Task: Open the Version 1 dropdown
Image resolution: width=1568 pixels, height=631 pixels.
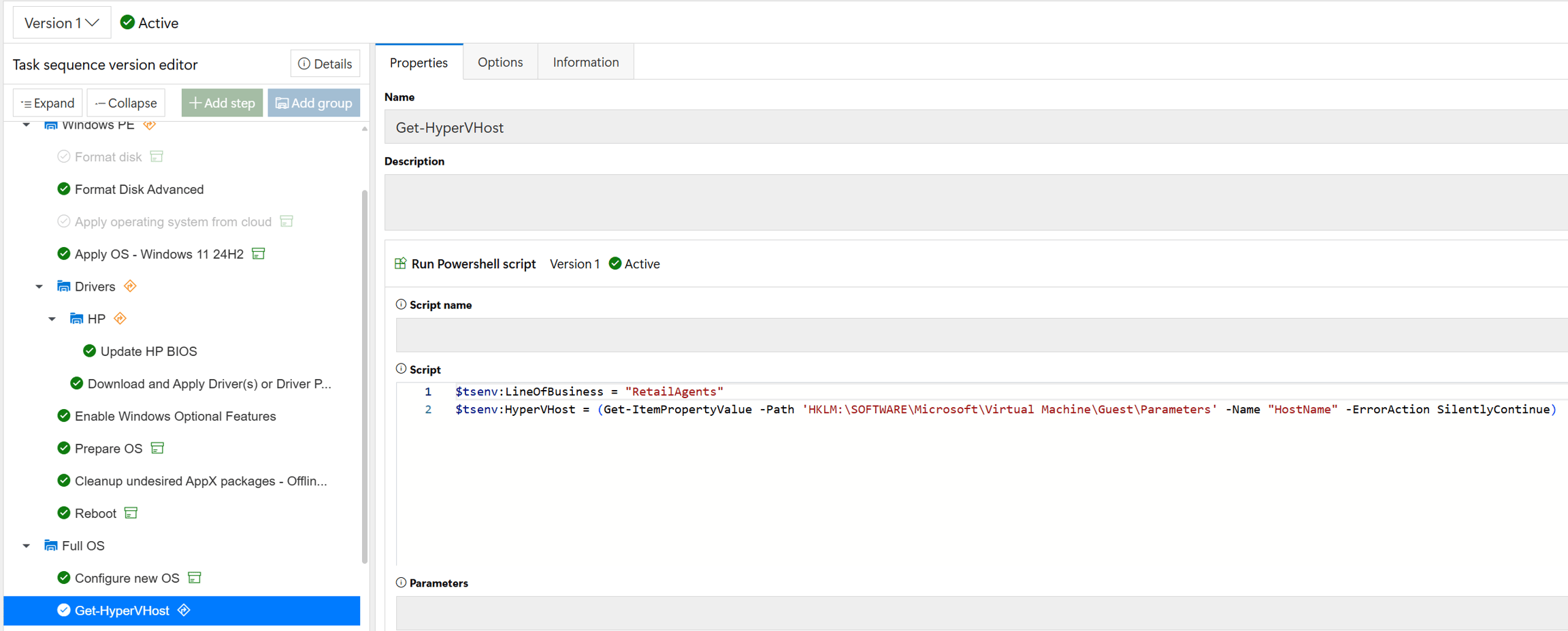Action: 61,22
